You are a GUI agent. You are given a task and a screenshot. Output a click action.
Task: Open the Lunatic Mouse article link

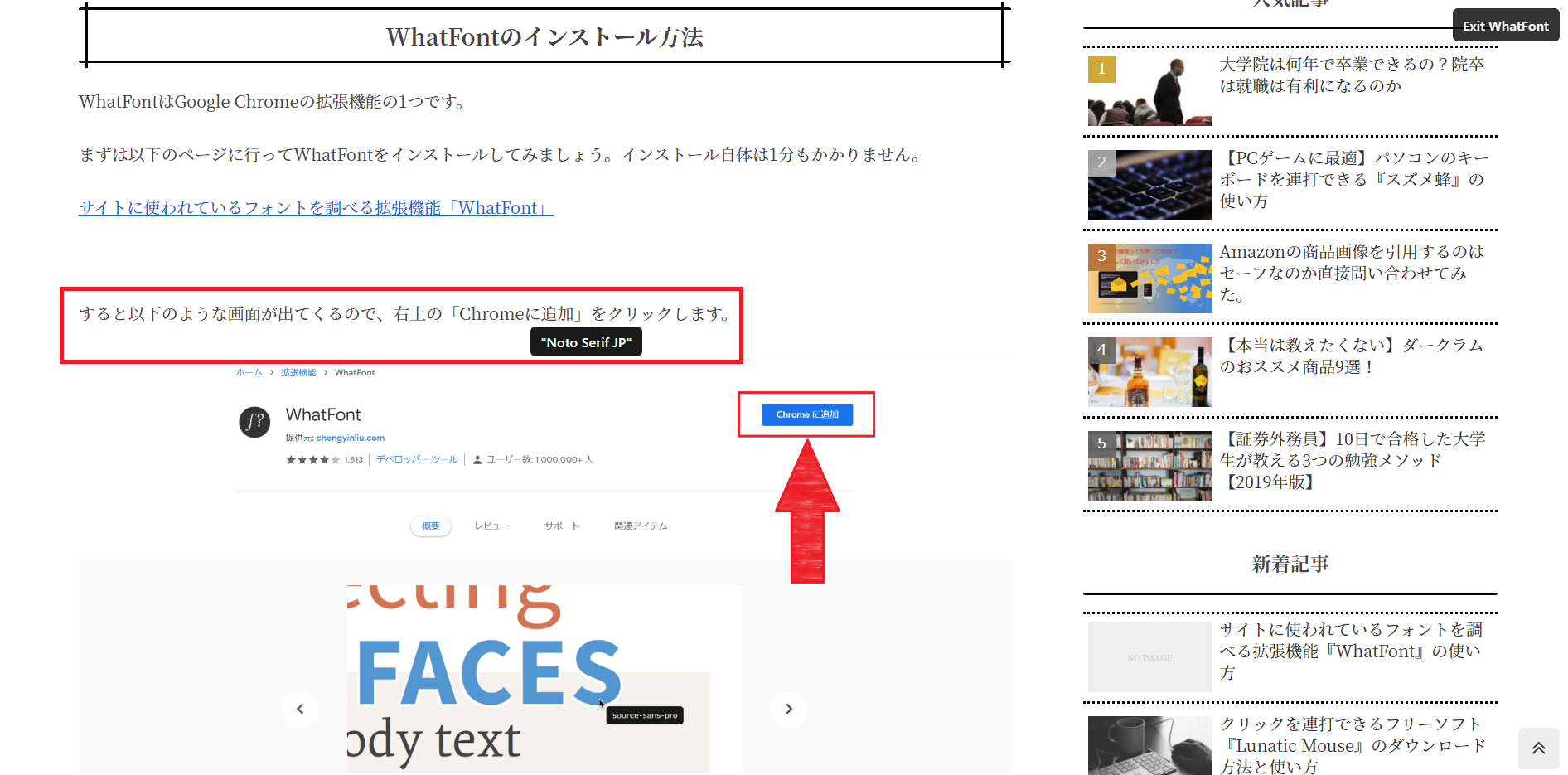[x=1351, y=745]
